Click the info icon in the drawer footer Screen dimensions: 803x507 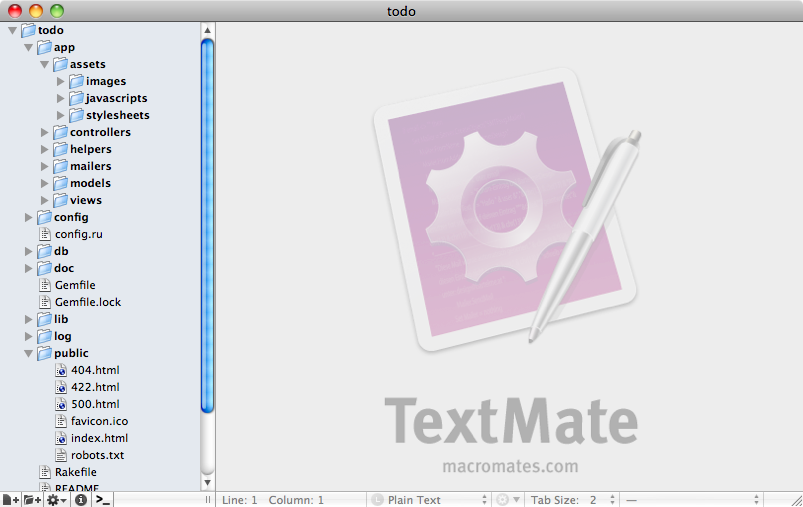pos(80,500)
